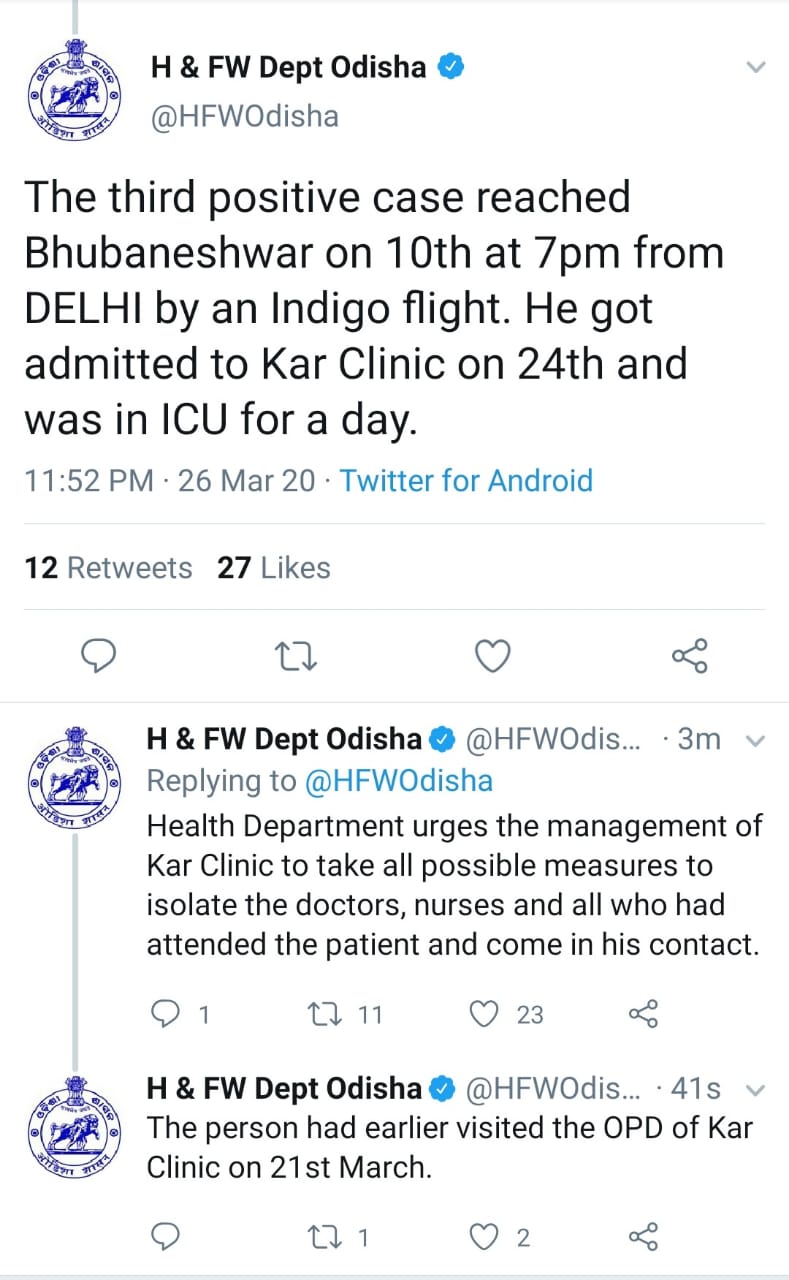This screenshot has width=789, height=1280.
Task: View the 27 Likes list
Action: coord(273,568)
